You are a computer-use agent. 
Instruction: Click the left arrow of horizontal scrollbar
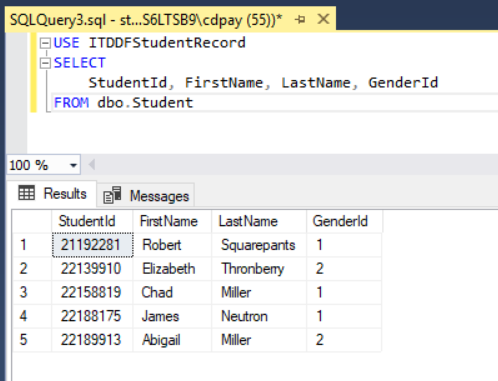tap(92, 165)
